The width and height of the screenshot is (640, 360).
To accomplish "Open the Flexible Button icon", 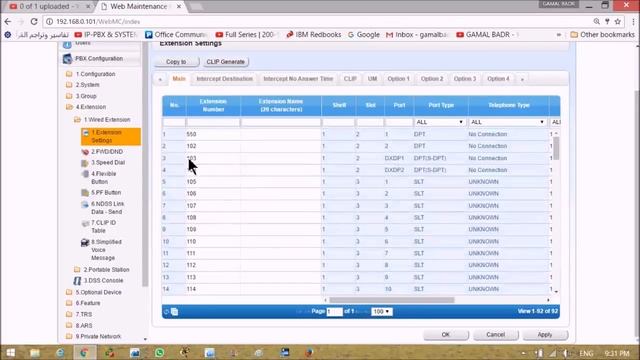I will (85, 174).
